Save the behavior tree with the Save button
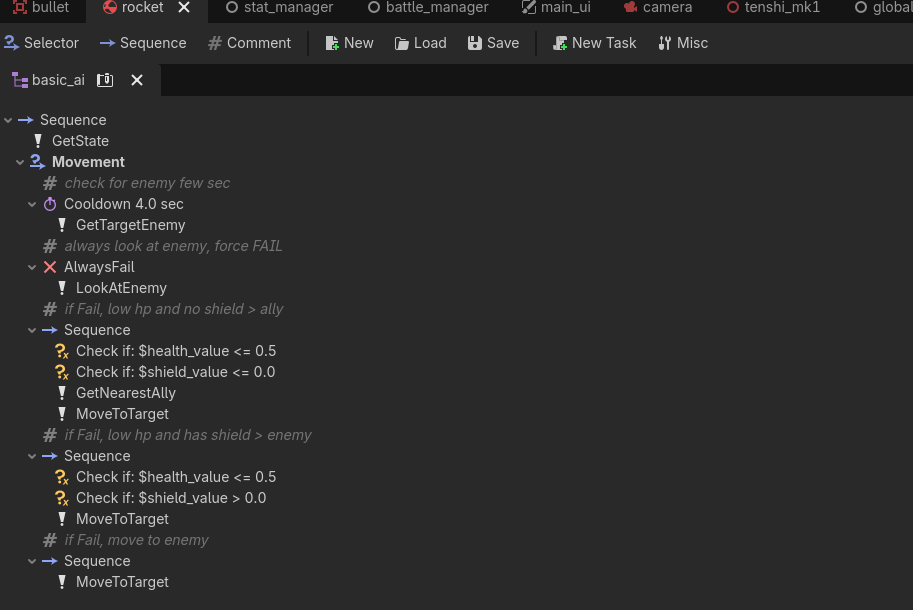Screen dimensions: 913x610 coord(492,43)
